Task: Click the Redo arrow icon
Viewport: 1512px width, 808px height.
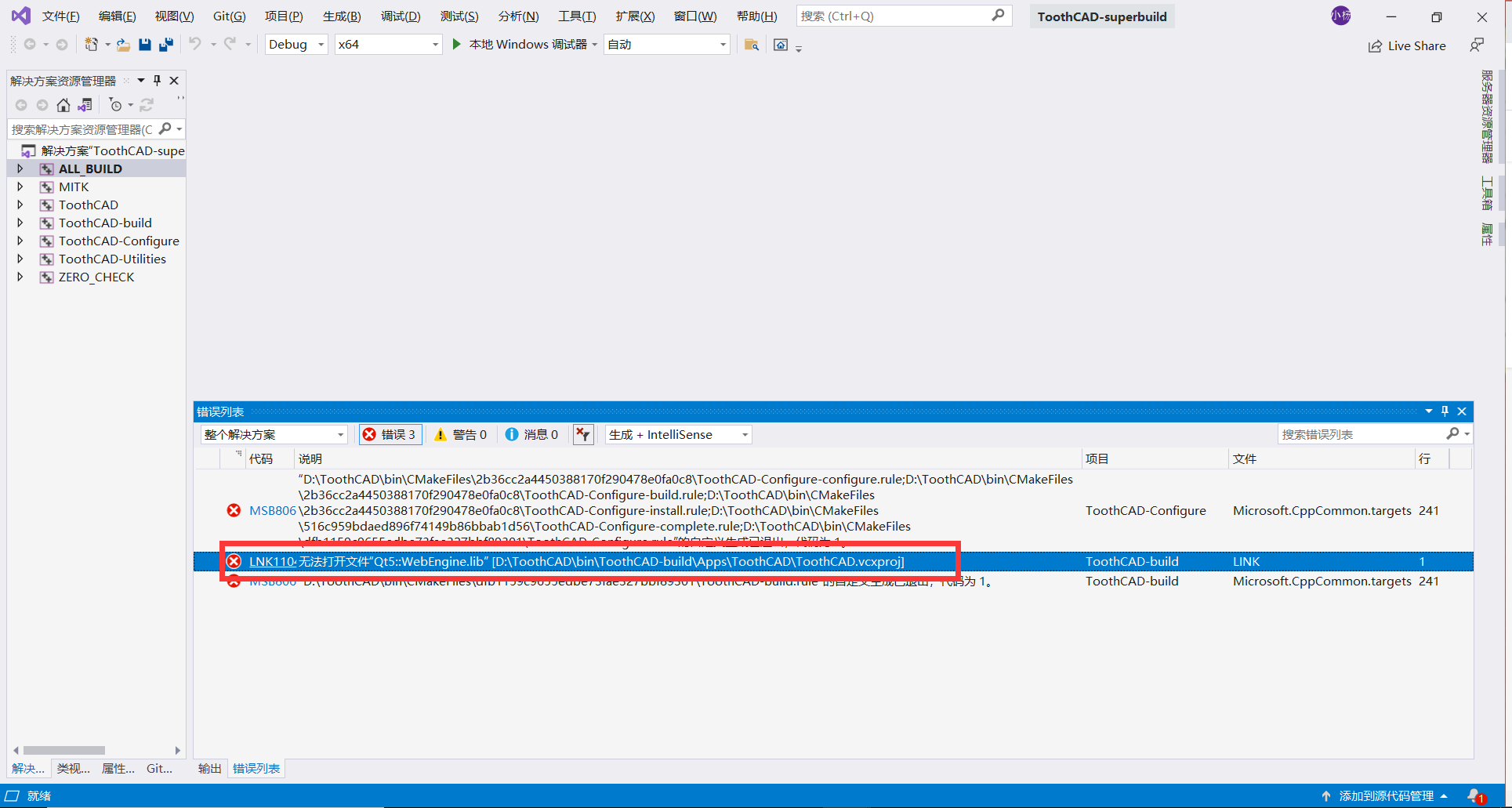Action: (x=230, y=45)
